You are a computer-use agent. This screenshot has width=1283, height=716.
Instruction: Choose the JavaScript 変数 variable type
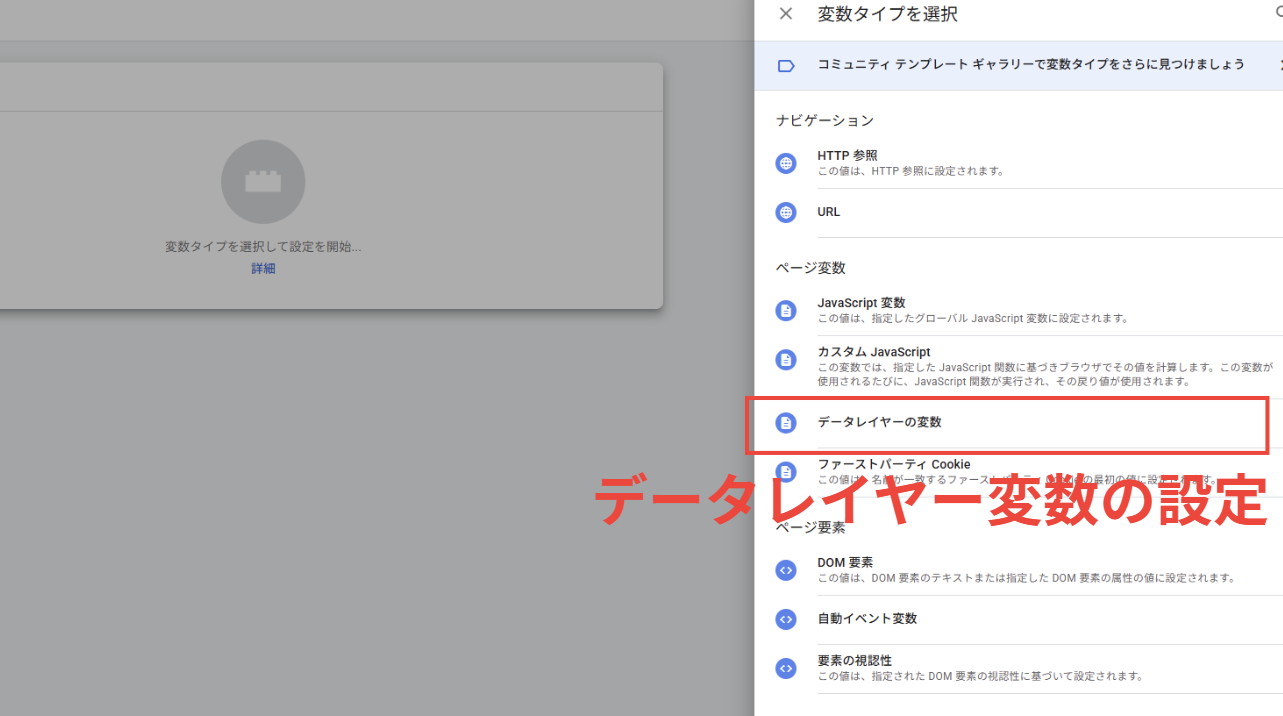click(1029, 310)
